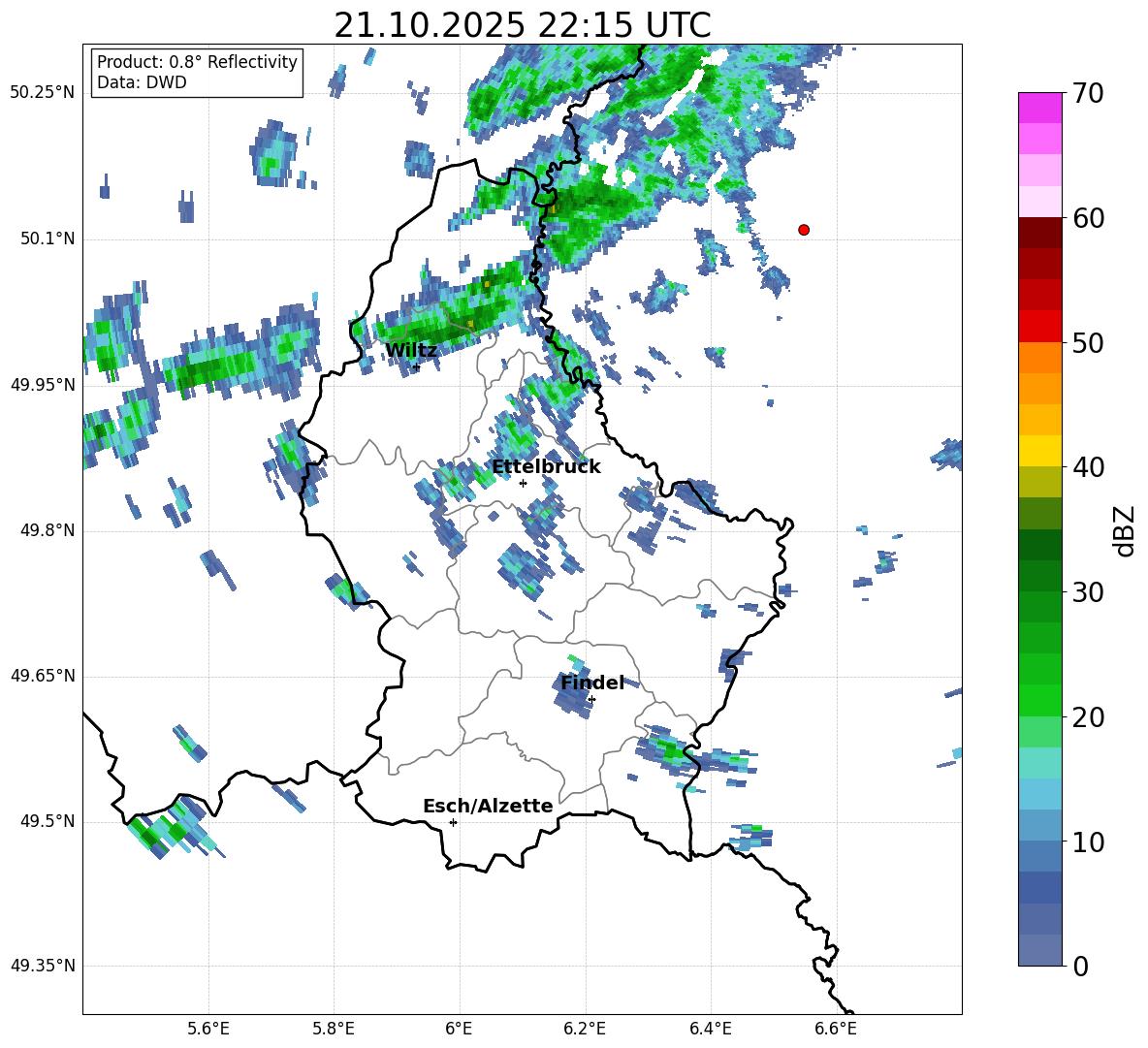Click the magenta top colorbar swatch
Screen dimensions: 1148x1048
1039,108
